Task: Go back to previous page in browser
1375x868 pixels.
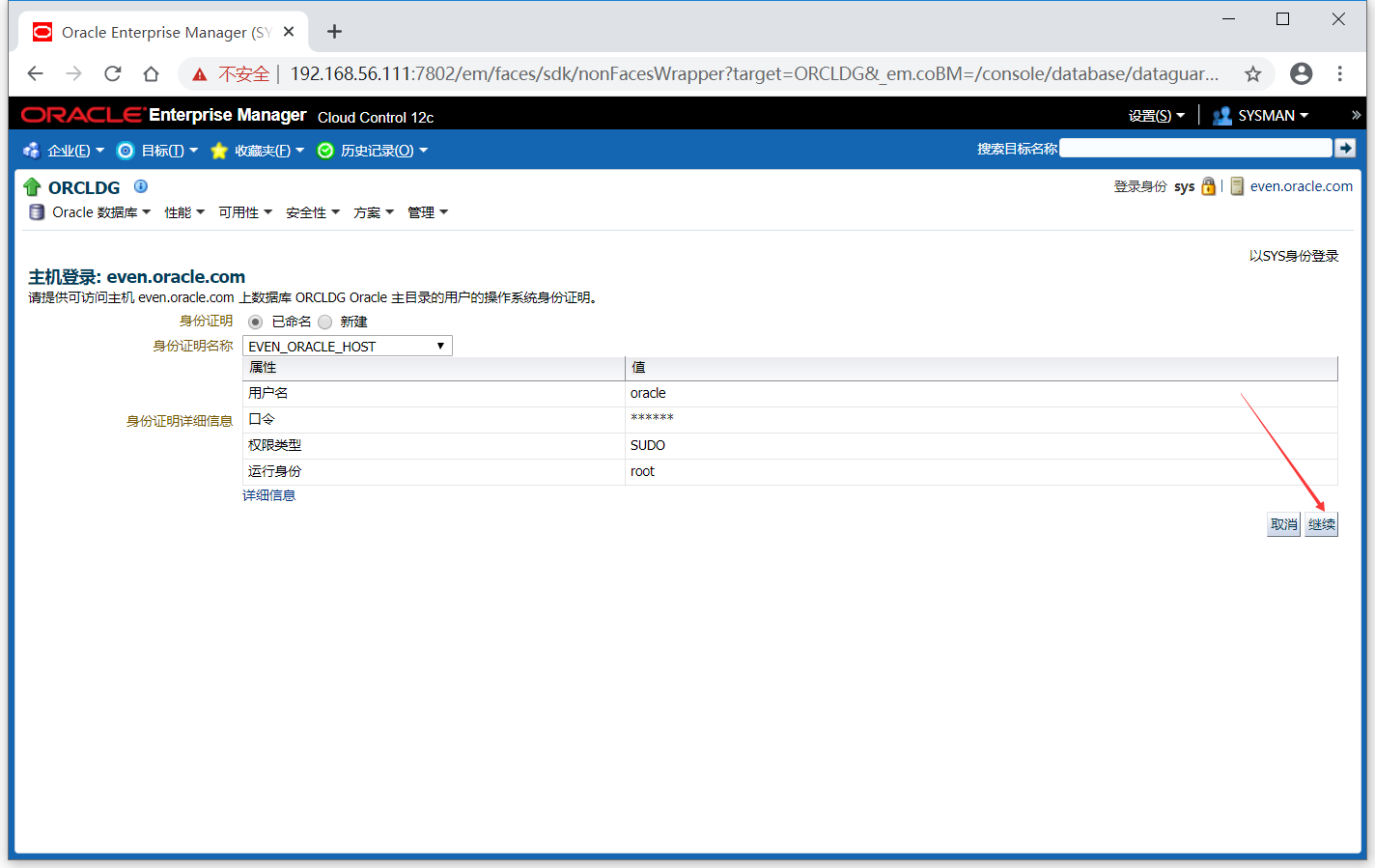Action: pos(36,73)
